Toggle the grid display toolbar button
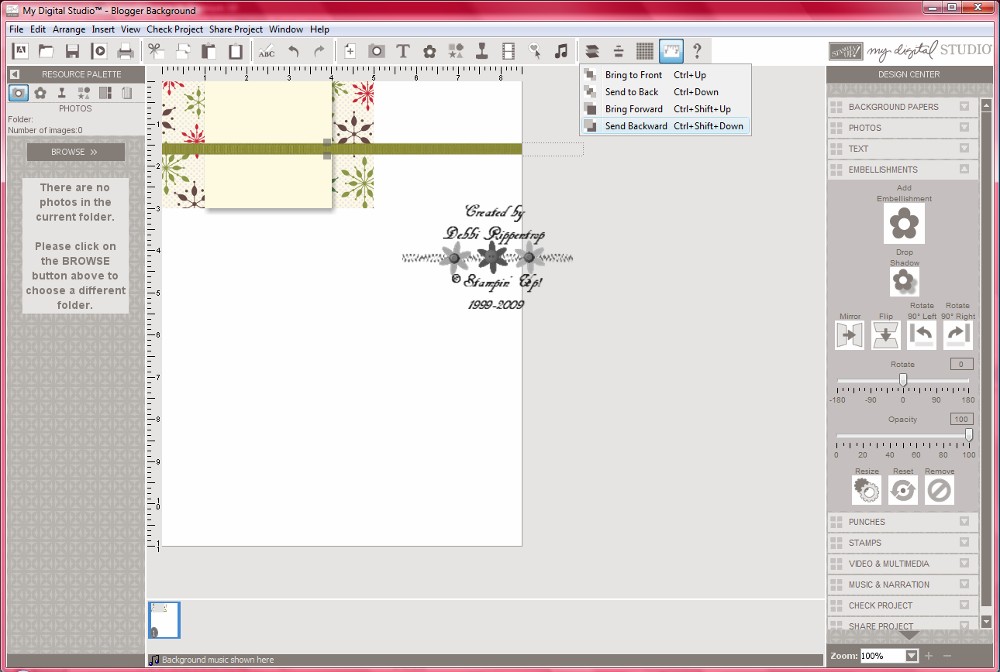 [645, 51]
